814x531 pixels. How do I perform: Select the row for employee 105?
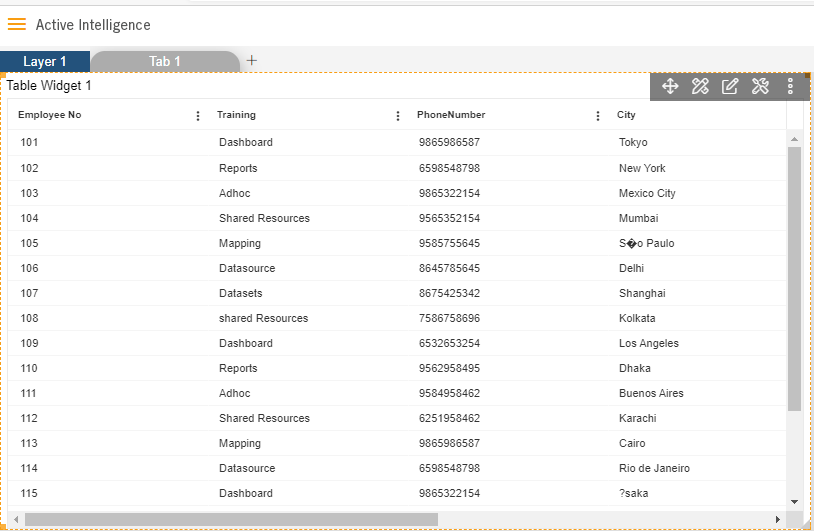[x=397, y=243]
